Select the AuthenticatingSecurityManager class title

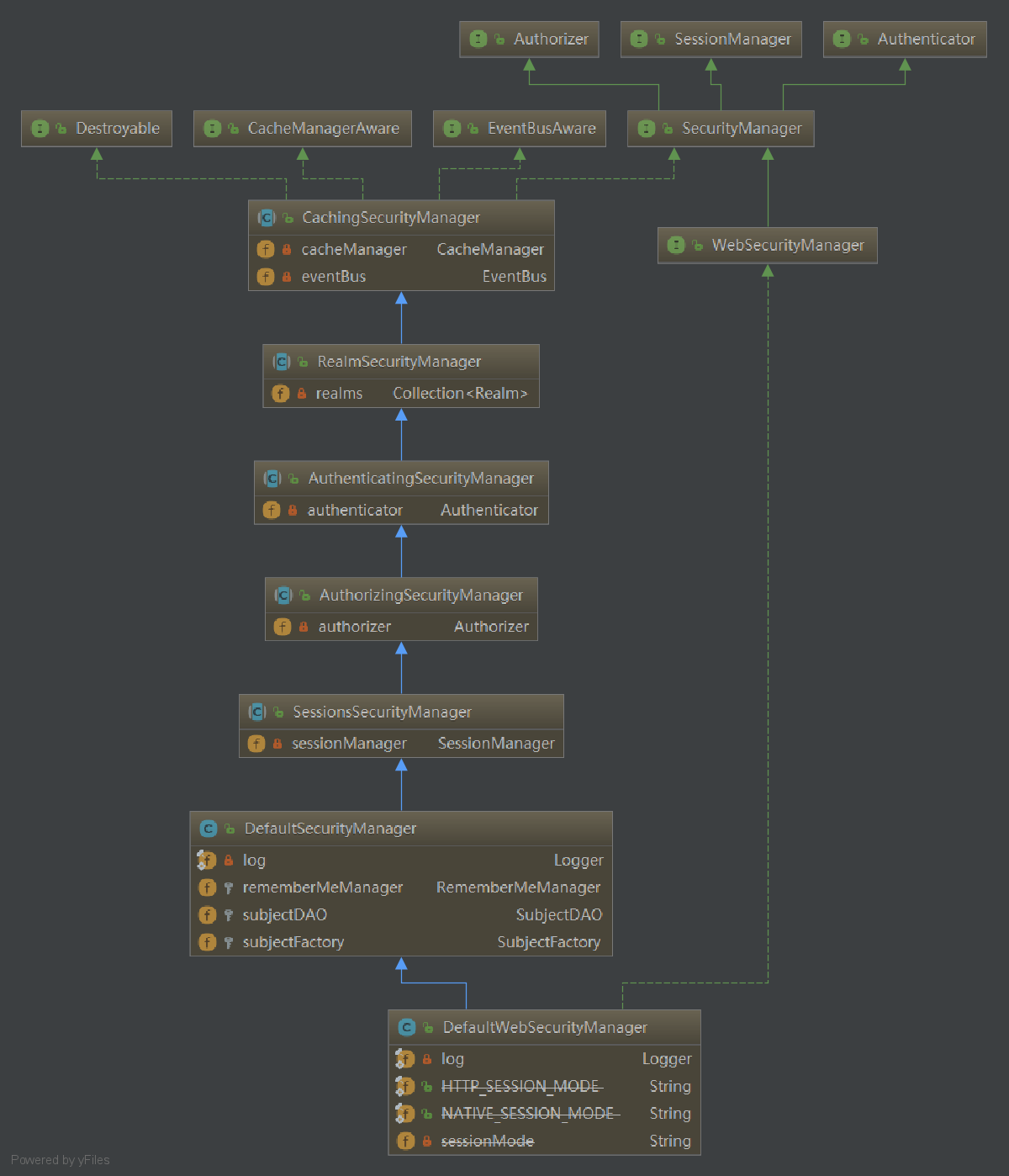click(x=420, y=478)
